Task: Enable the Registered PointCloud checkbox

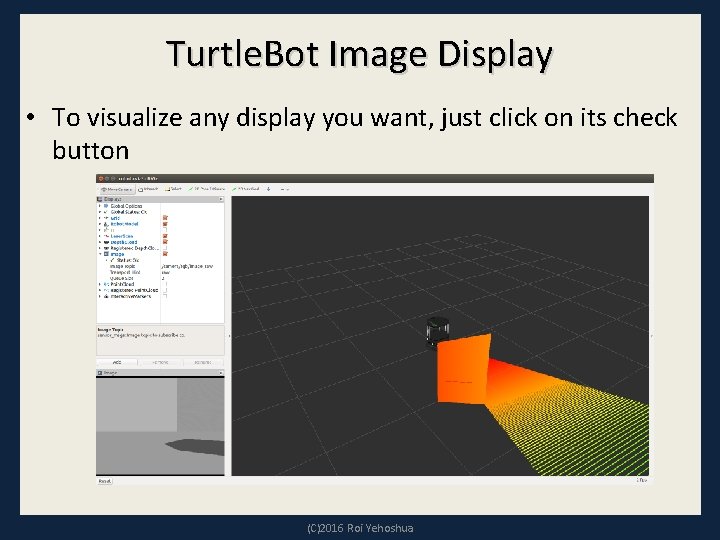Action: pos(165,290)
